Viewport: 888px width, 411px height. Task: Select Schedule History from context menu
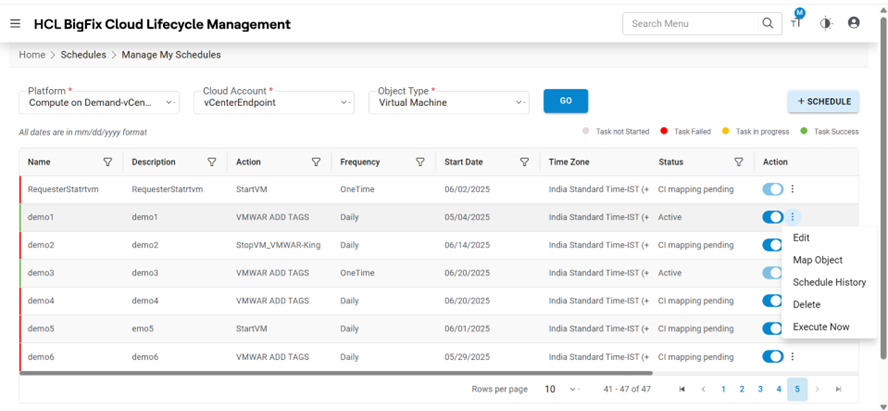click(x=829, y=282)
